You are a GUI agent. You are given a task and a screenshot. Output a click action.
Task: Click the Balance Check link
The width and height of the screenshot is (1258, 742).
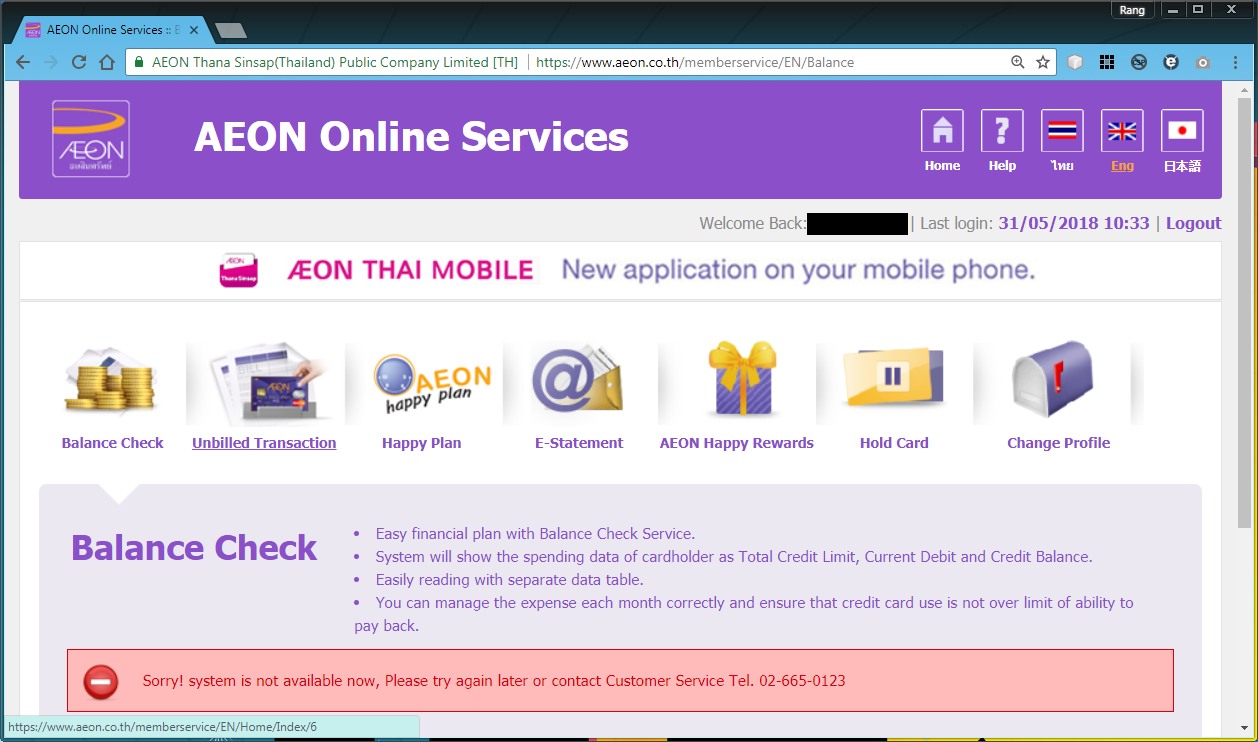(x=112, y=443)
